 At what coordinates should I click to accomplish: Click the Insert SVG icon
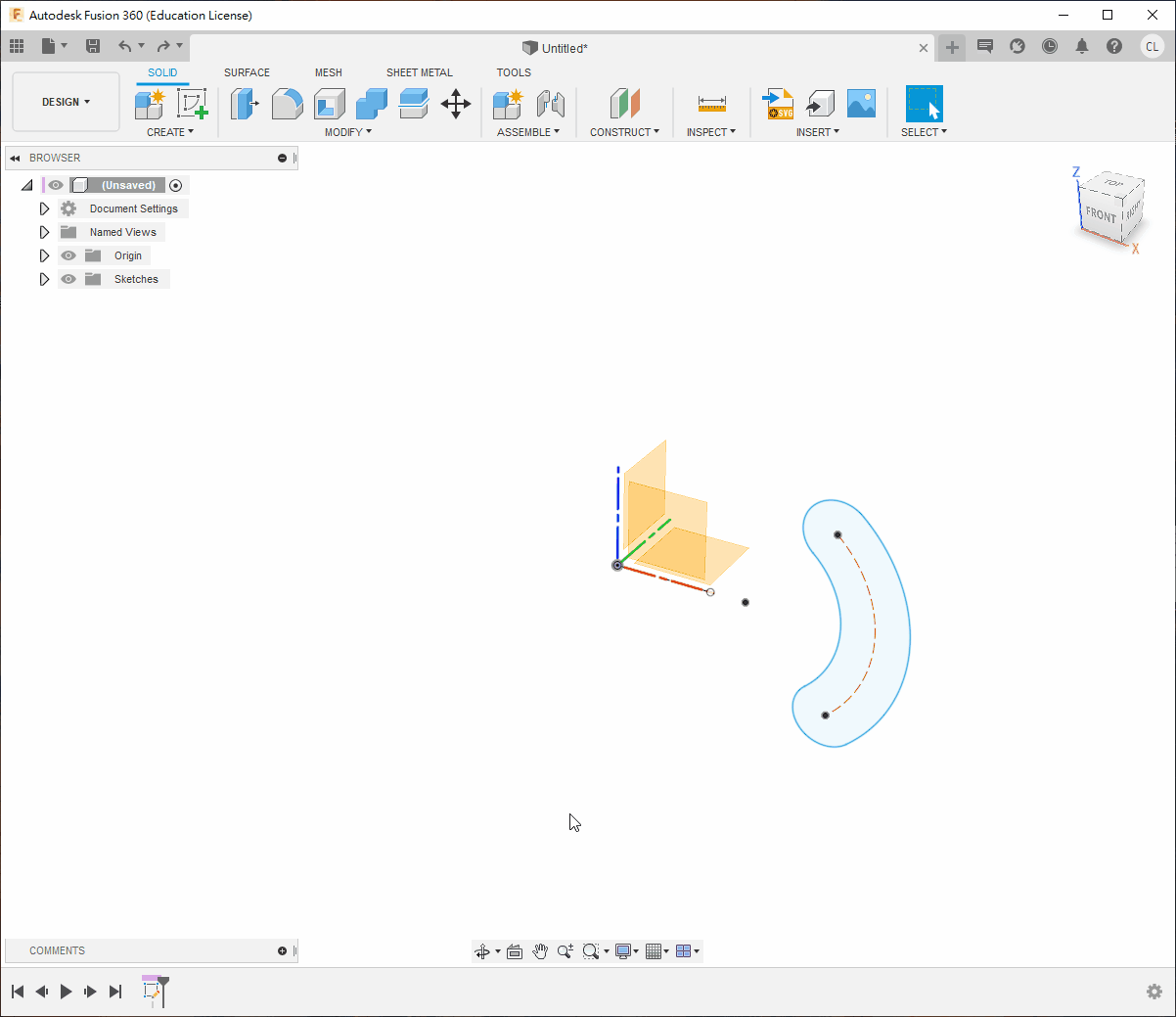click(779, 104)
